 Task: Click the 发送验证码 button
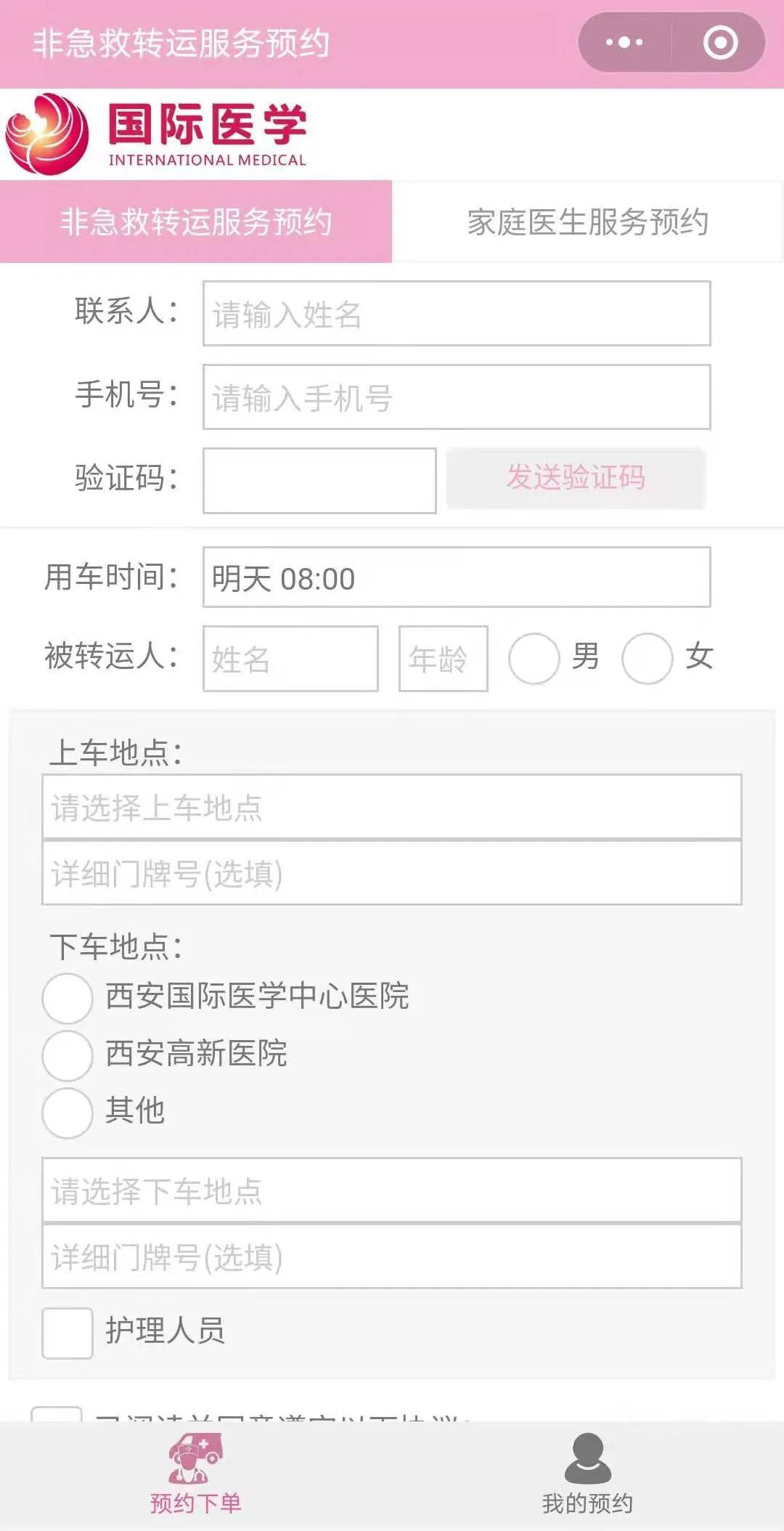(576, 478)
